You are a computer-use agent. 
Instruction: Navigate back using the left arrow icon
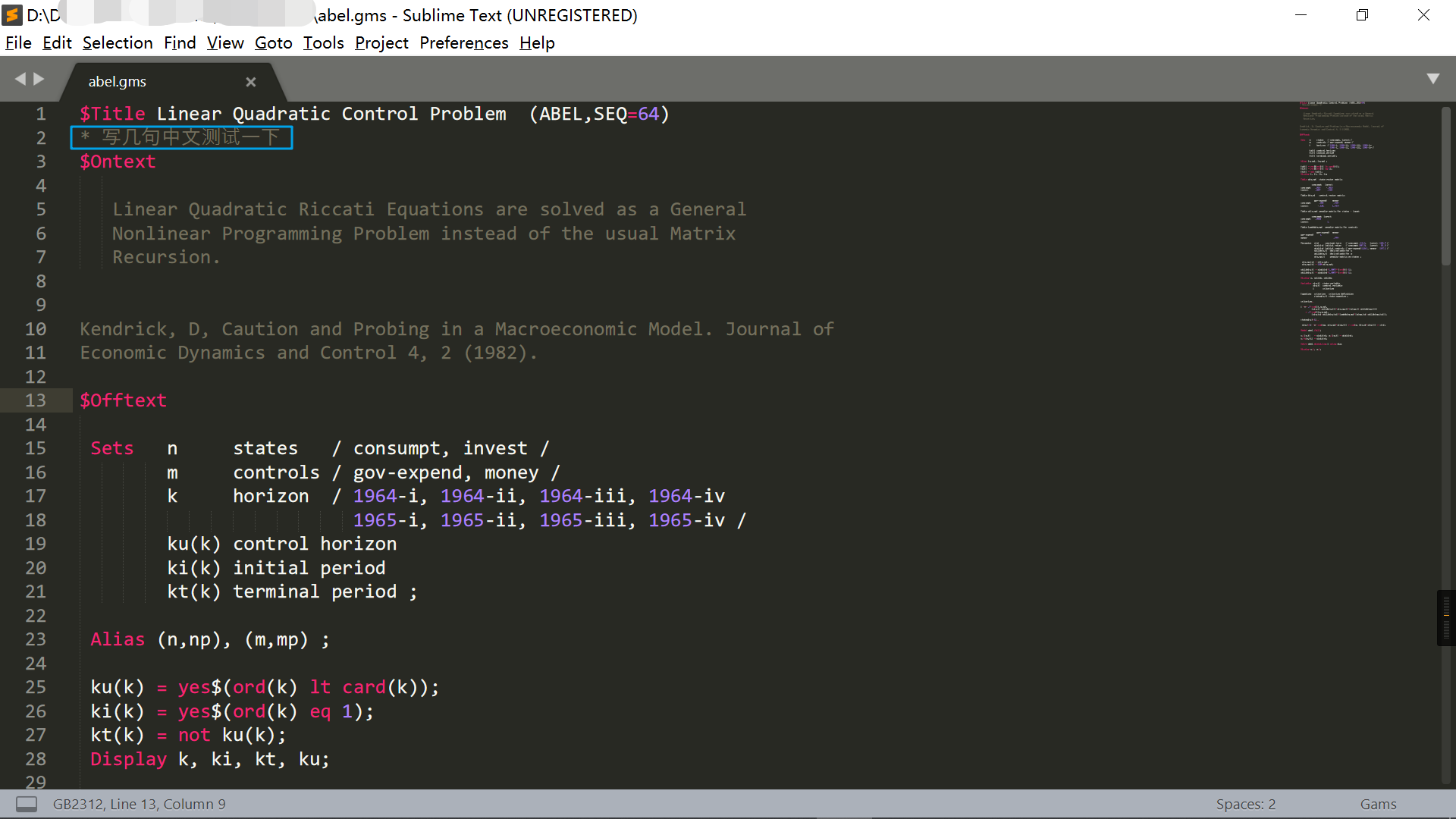pyautogui.click(x=20, y=78)
